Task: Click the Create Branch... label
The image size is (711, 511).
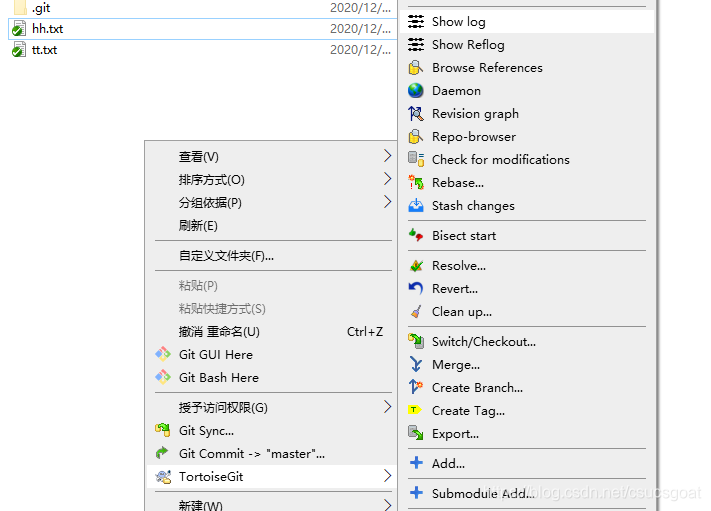Action: (x=477, y=388)
